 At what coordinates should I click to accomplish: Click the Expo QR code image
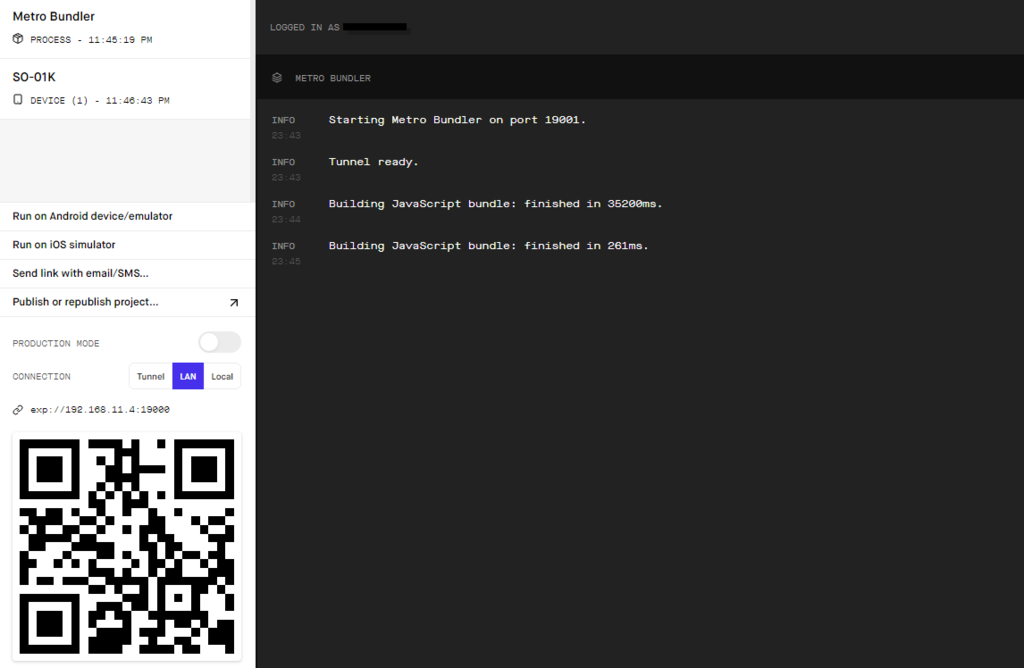[x=127, y=547]
